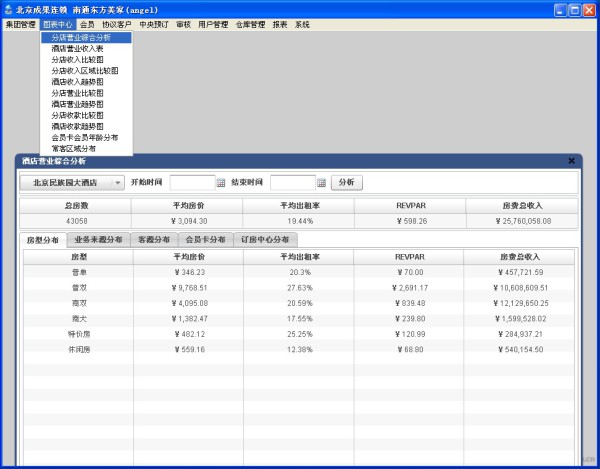Click summary REVPAR value ¥598.26
The image size is (600, 469).
[412, 221]
